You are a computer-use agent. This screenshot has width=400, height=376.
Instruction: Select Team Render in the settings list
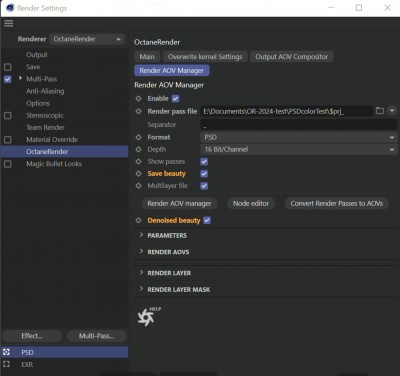pos(45,127)
